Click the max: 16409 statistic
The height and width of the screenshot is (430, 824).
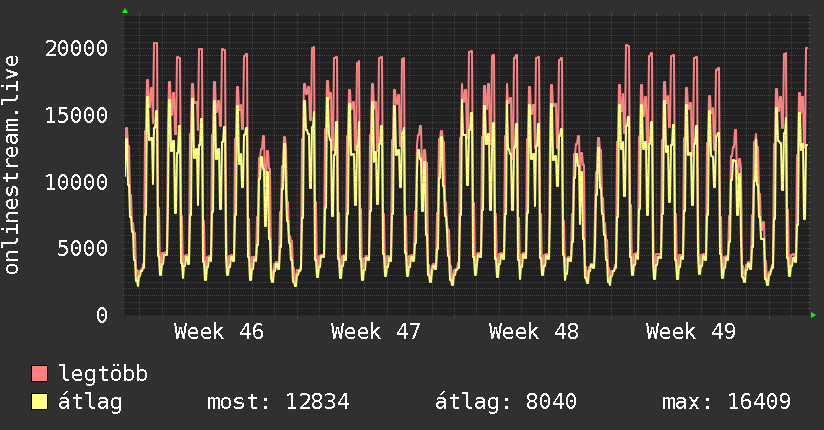coord(726,402)
